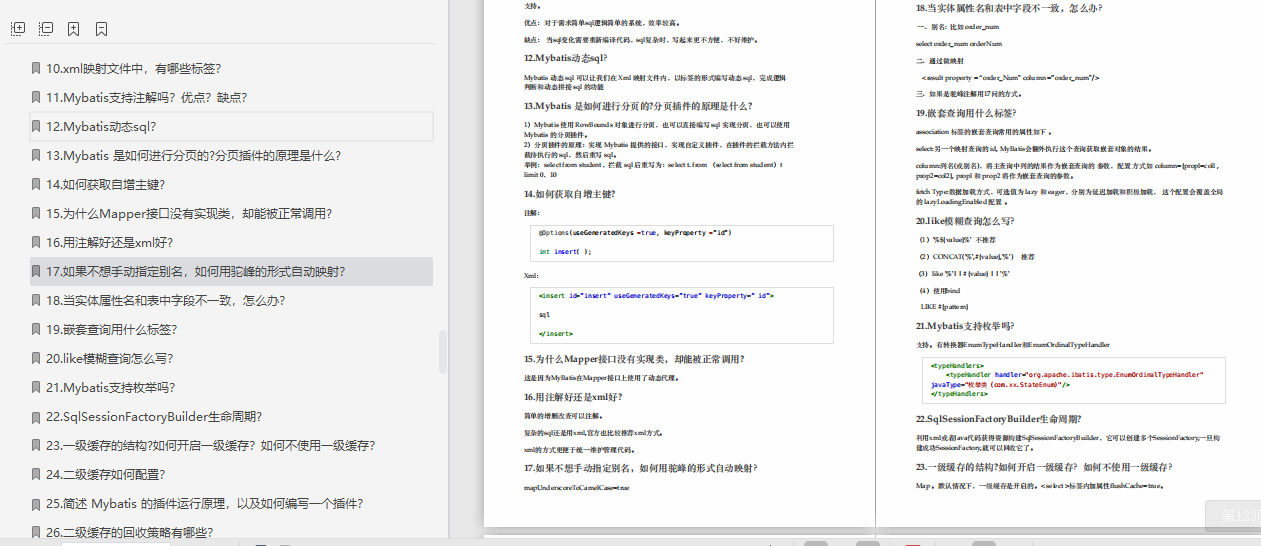
Task: Click the line 'select order_num orderNum'
Action: tap(958, 44)
